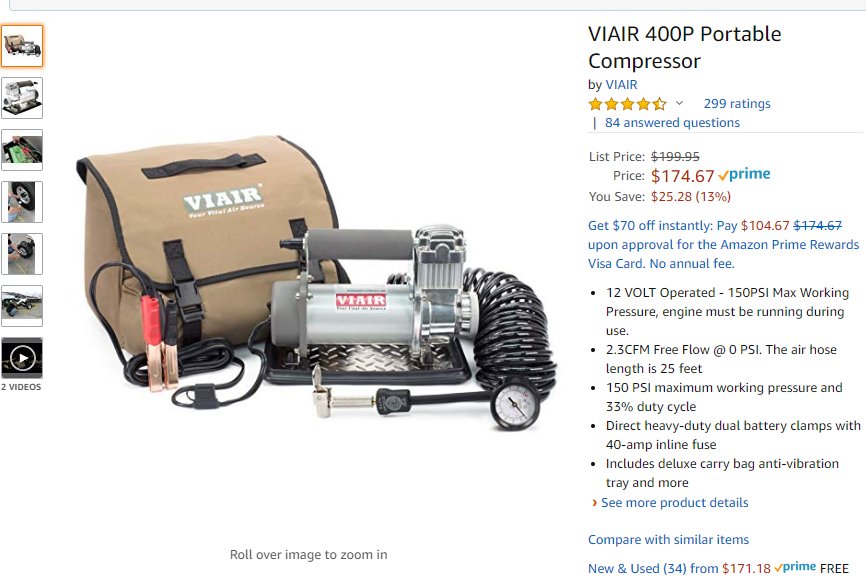Expand See more product details
866x579 pixels.
click(x=674, y=503)
